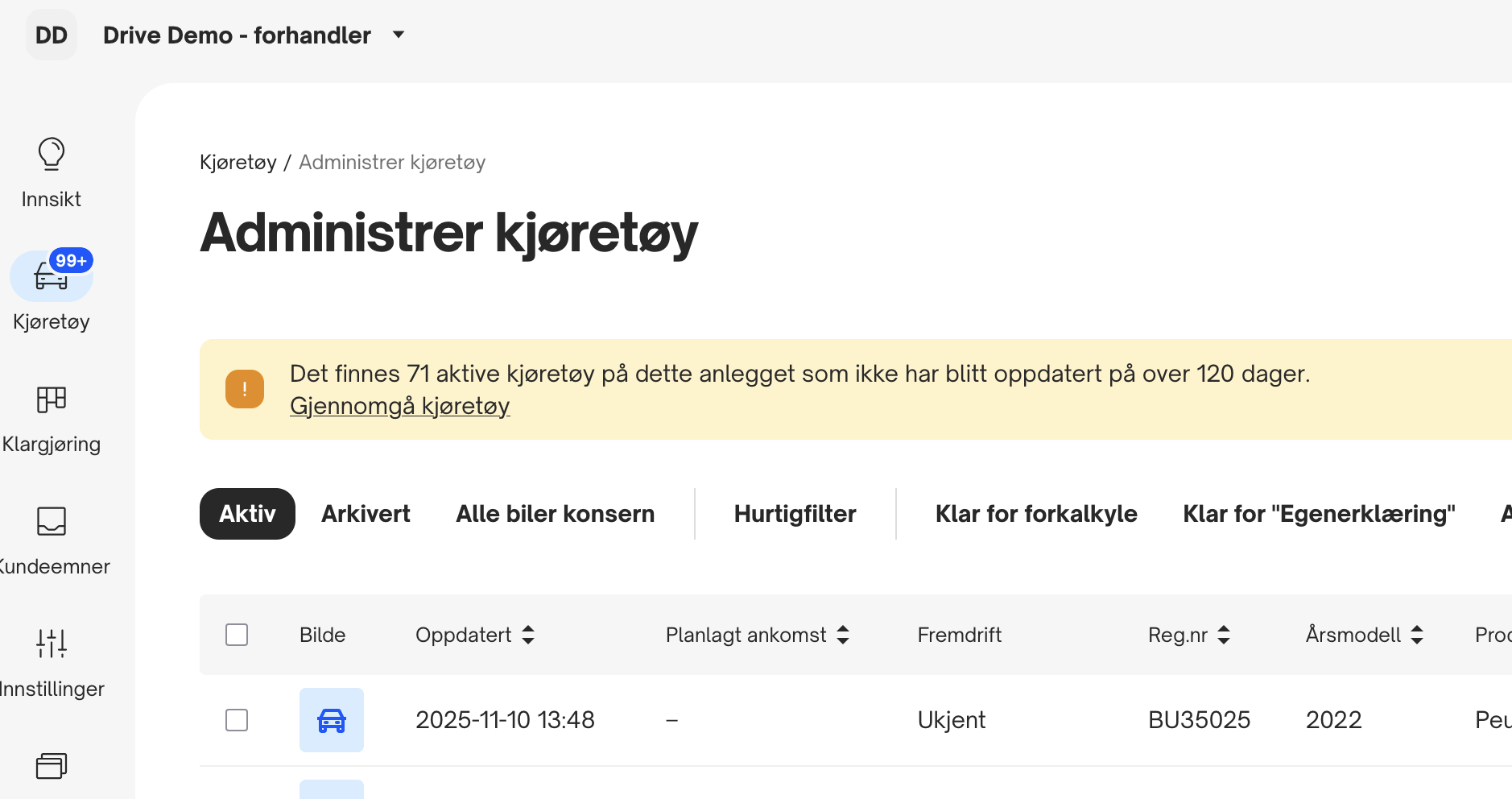Open the blue car thumbnail for BU35025
This screenshot has height=799, width=1512.
pyautogui.click(x=332, y=720)
